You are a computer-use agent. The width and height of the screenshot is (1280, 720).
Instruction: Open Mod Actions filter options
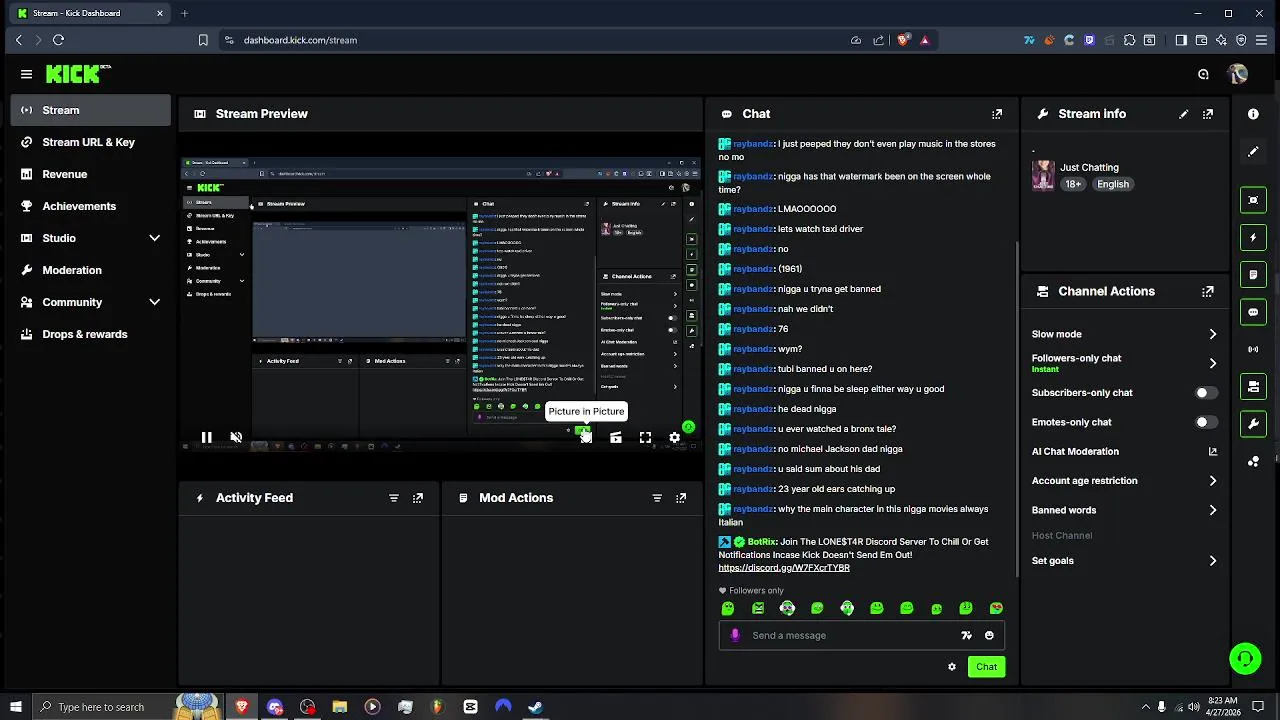click(657, 498)
